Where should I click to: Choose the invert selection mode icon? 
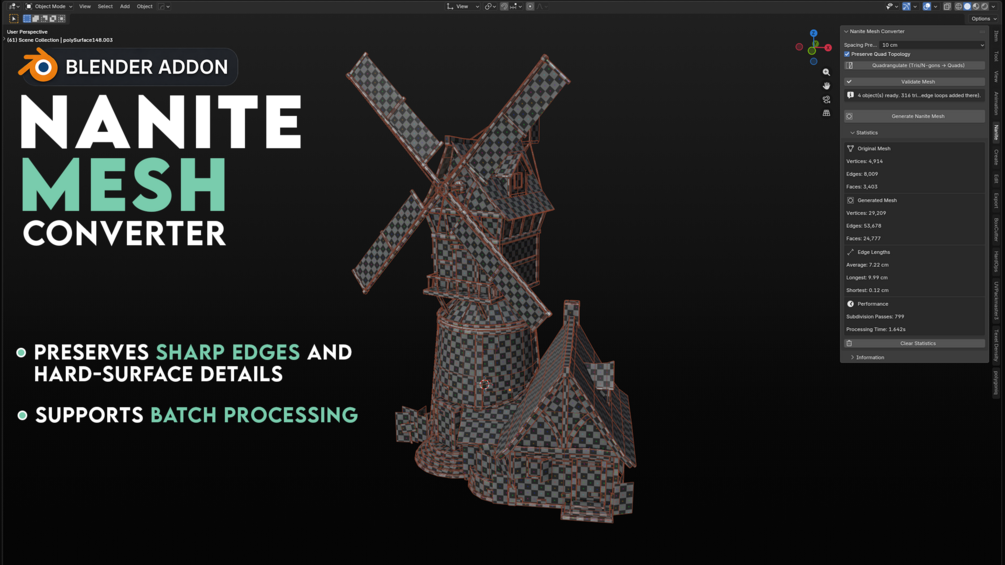(x=53, y=19)
